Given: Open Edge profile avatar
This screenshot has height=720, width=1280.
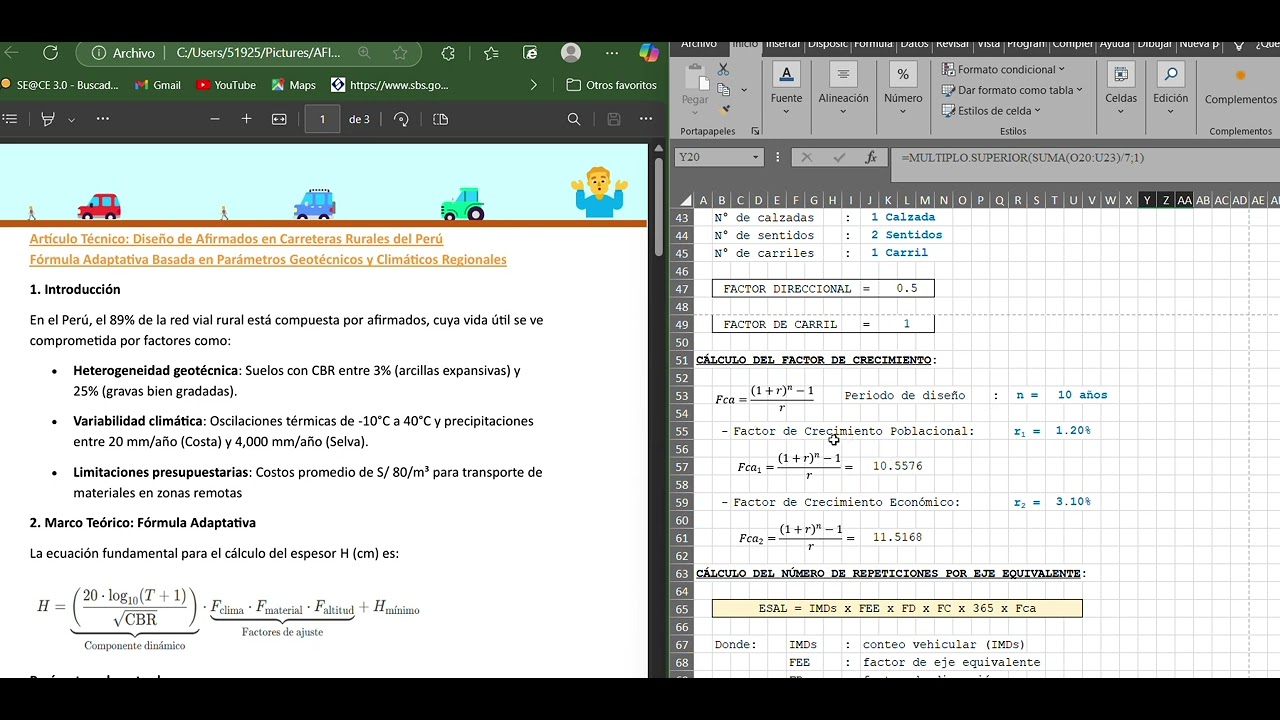Looking at the screenshot, I should [x=571, y=53].
